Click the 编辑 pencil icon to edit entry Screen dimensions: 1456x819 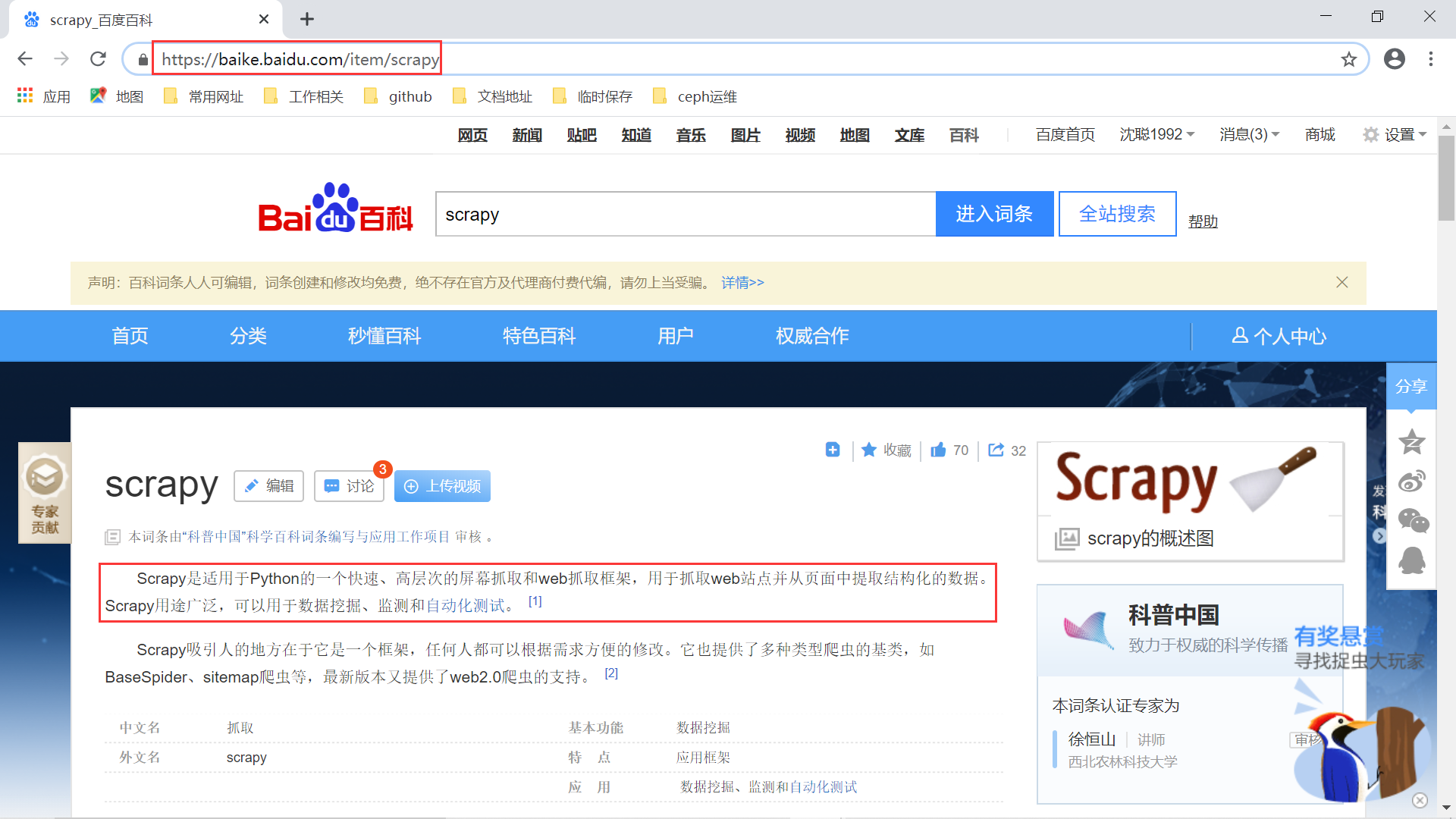[252, 486]
